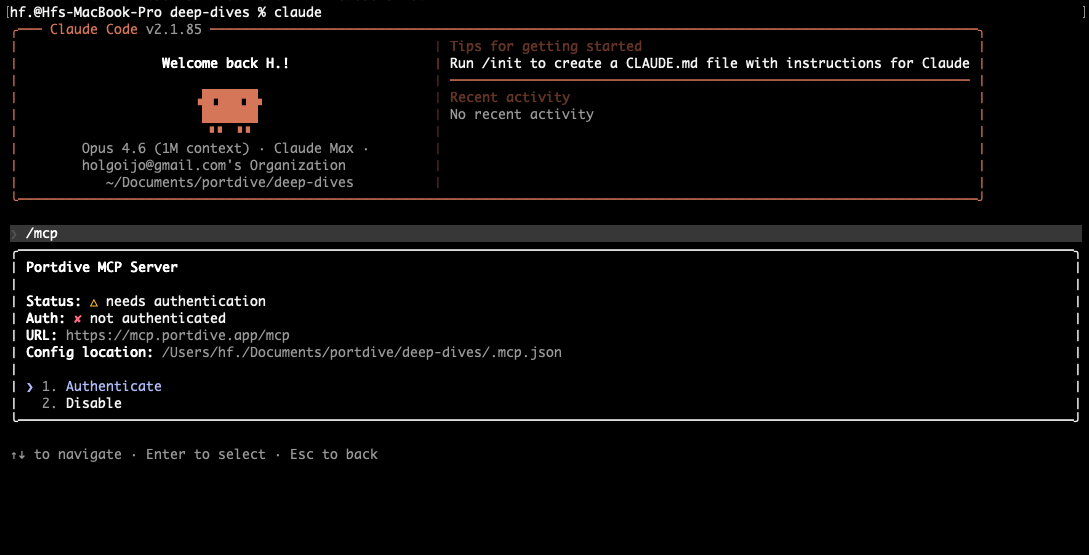Image resolution: width=1089 pixels, height=555 pixels.
Task: Click the holgoijo@gmail.com's Organization text
Action: [214, 165]
